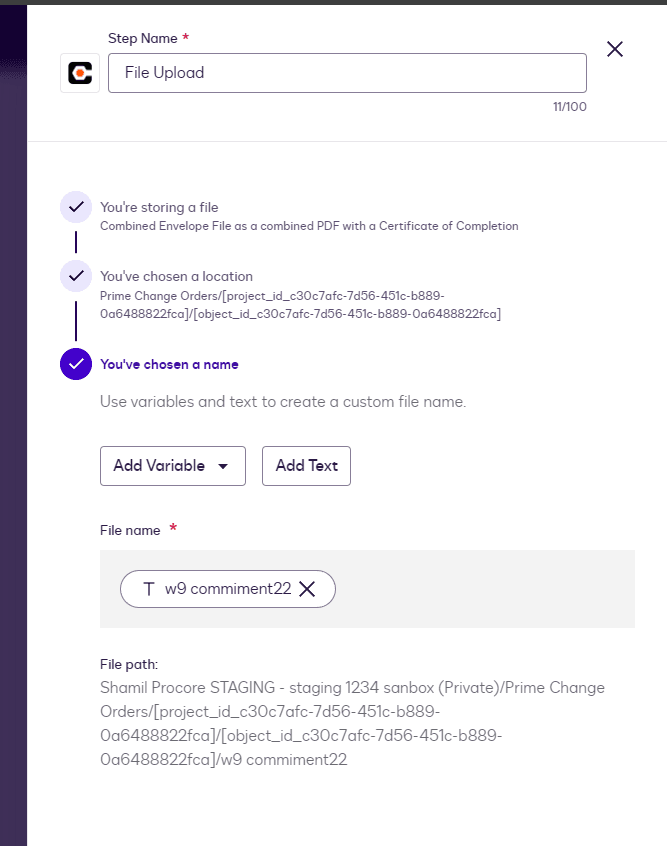The height and width of the screenshot is (846, 667).
Task: Select the "You've chosen a name" step heading
Action: click(169, 364)
